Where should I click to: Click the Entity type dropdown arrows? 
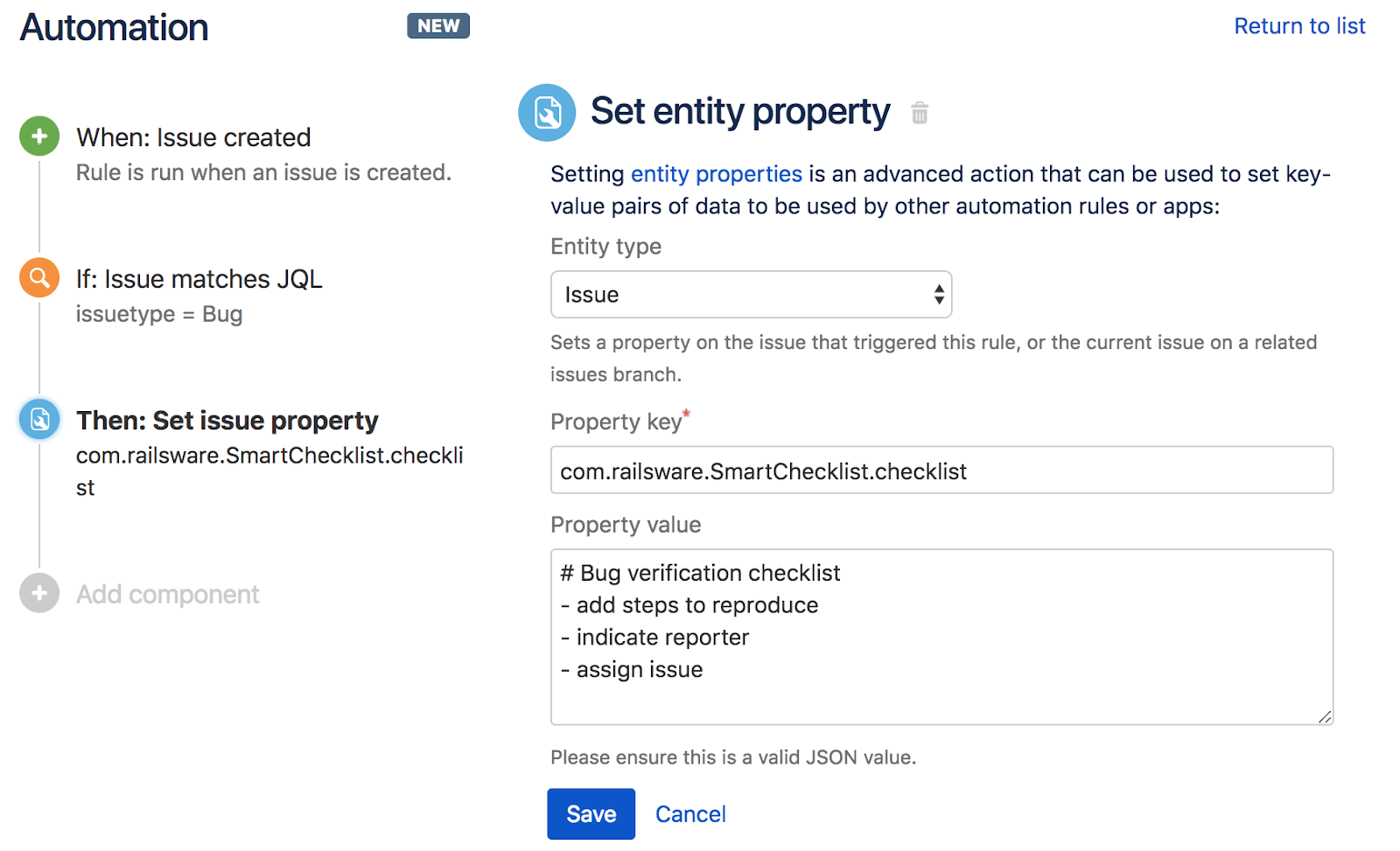939,295
